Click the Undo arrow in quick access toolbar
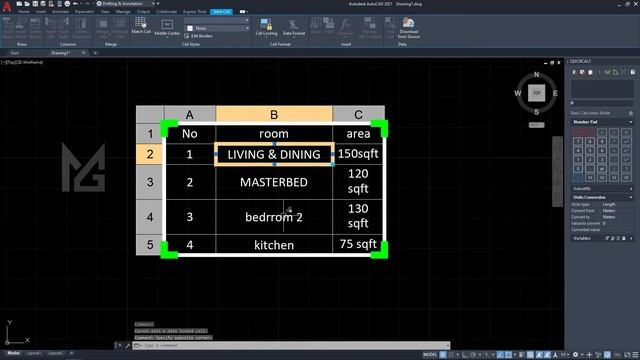 (x=76, y=4)
